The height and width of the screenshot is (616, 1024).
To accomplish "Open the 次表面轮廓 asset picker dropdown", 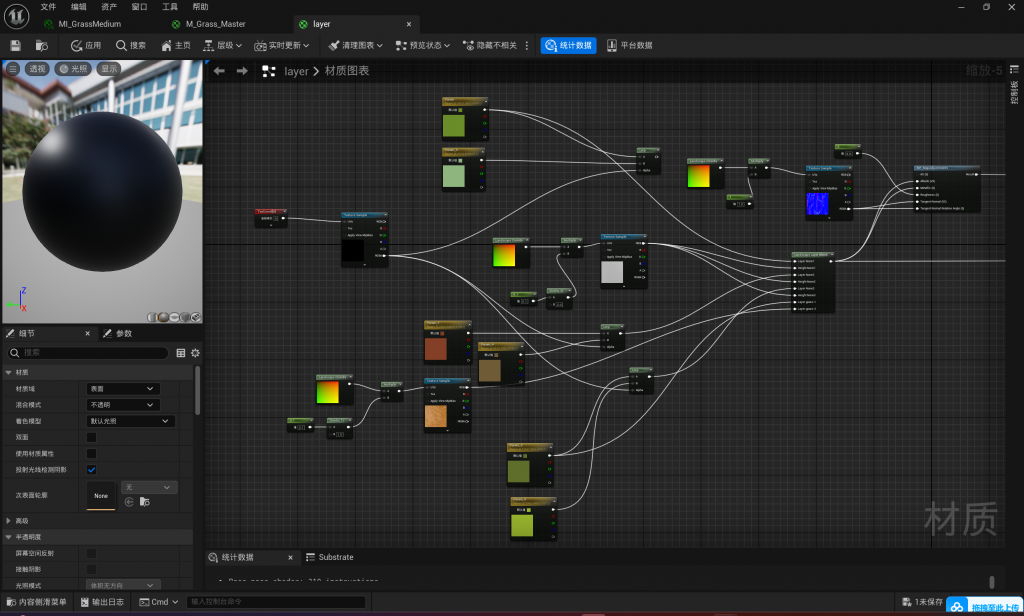I will click(149, 487).
